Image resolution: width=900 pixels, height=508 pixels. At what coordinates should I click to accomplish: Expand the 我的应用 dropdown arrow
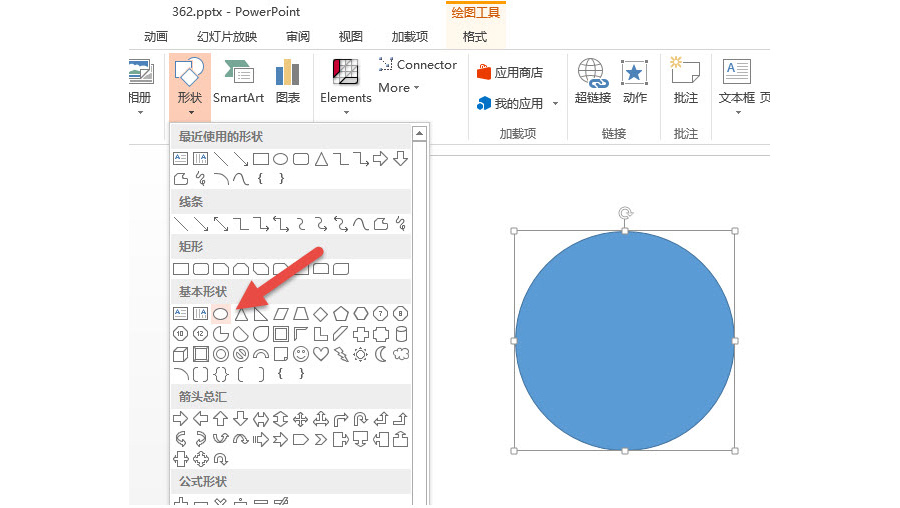click(x=555, y=104)
